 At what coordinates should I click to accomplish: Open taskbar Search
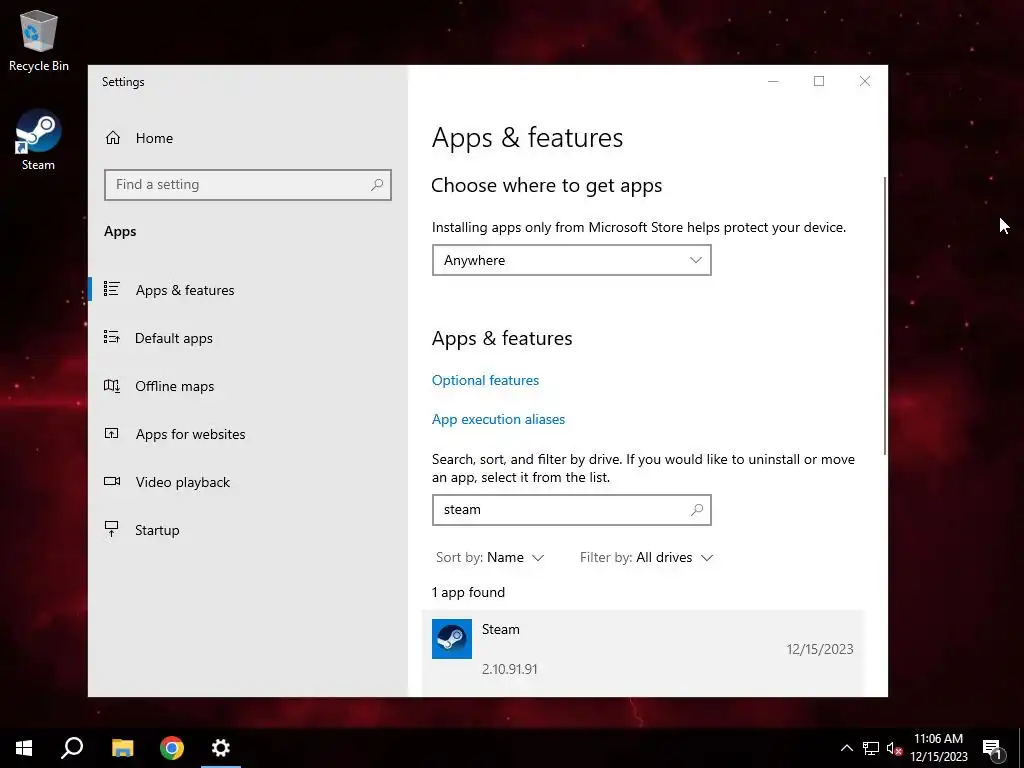pyautogui.click(x=72, y=748)
